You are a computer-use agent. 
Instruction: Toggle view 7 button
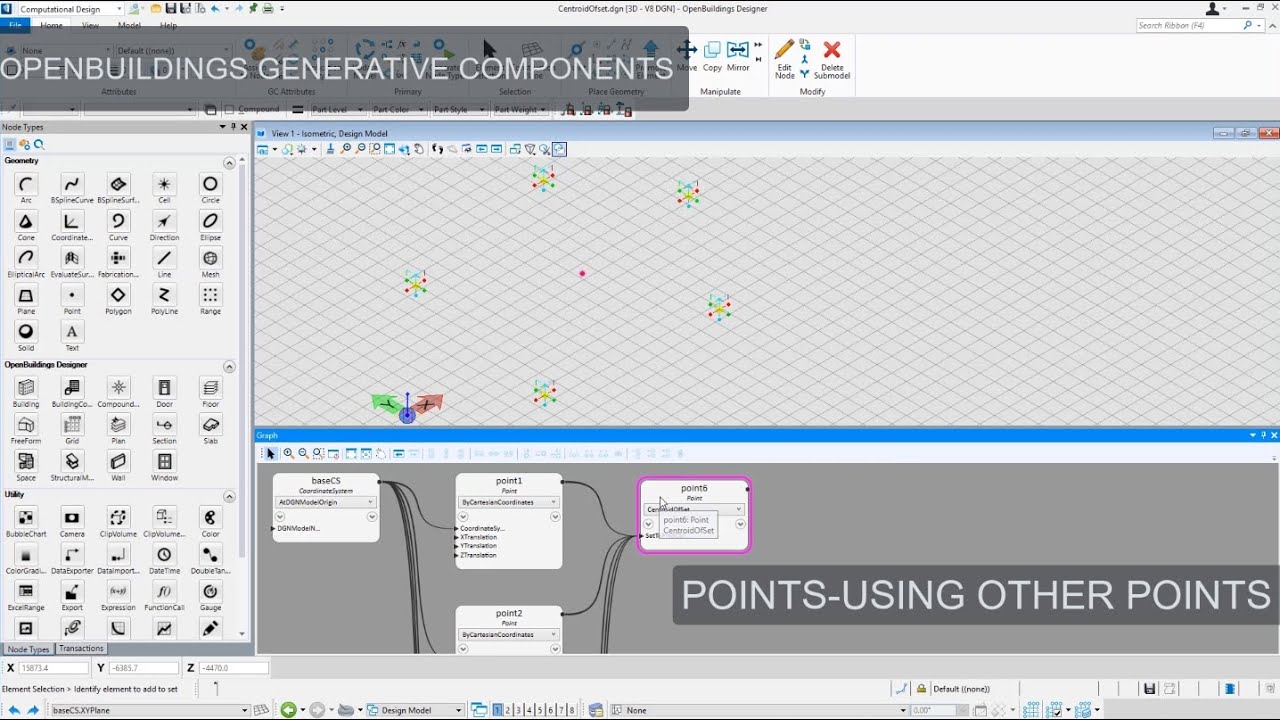(561, 710)
